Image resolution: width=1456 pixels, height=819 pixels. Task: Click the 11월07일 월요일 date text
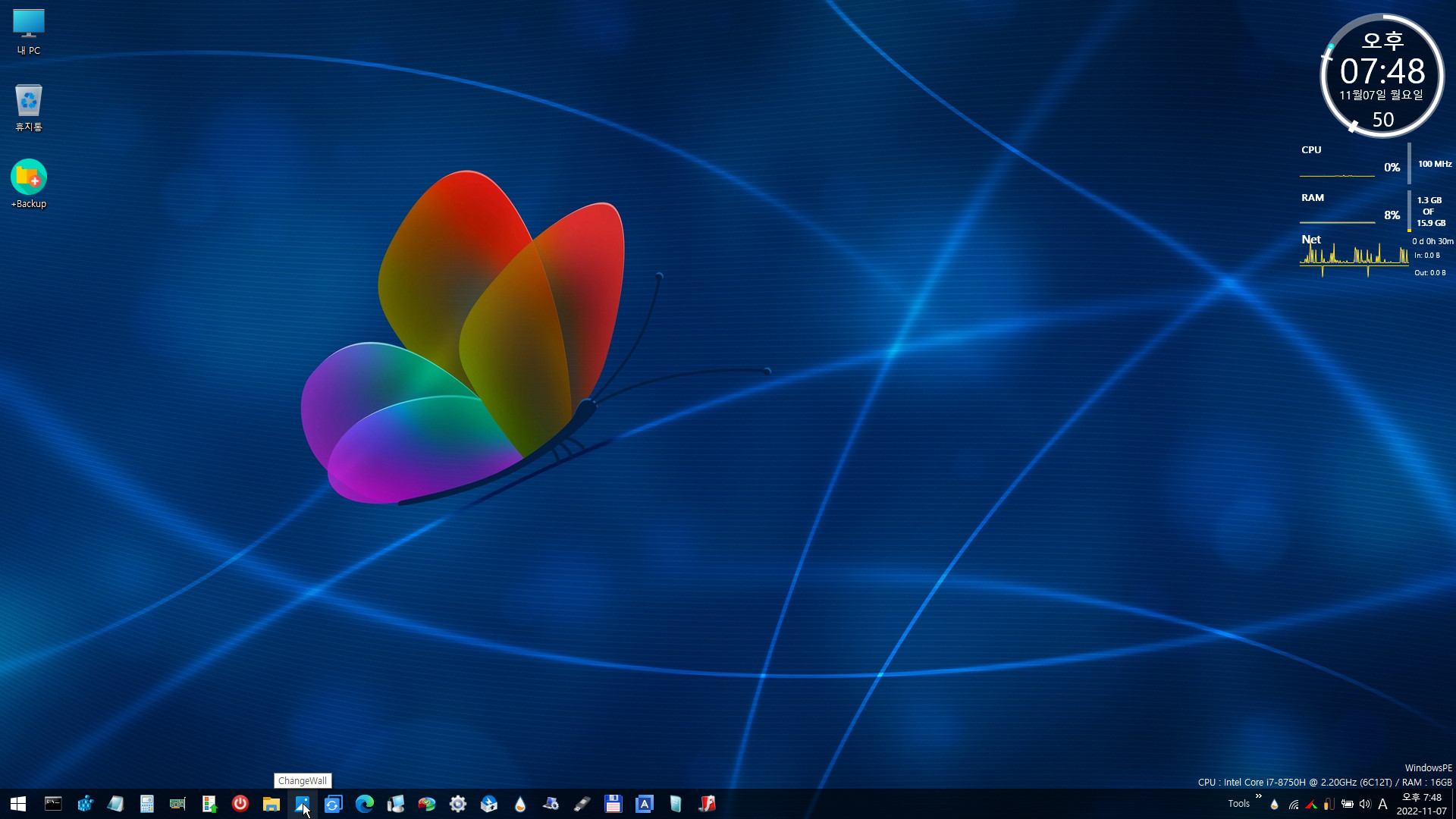pos(1381,95)
